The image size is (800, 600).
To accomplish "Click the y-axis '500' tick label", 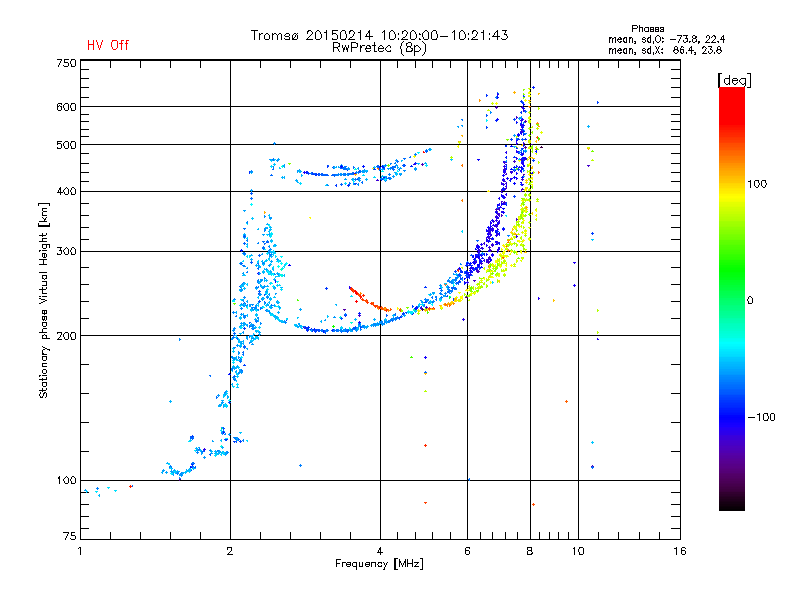I will 66,145.
